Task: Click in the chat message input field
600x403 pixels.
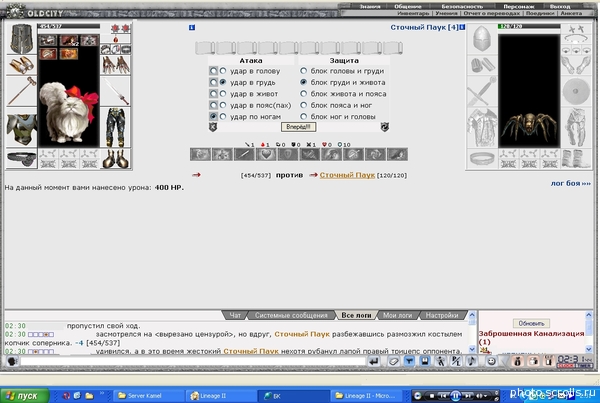Action: 192,361
